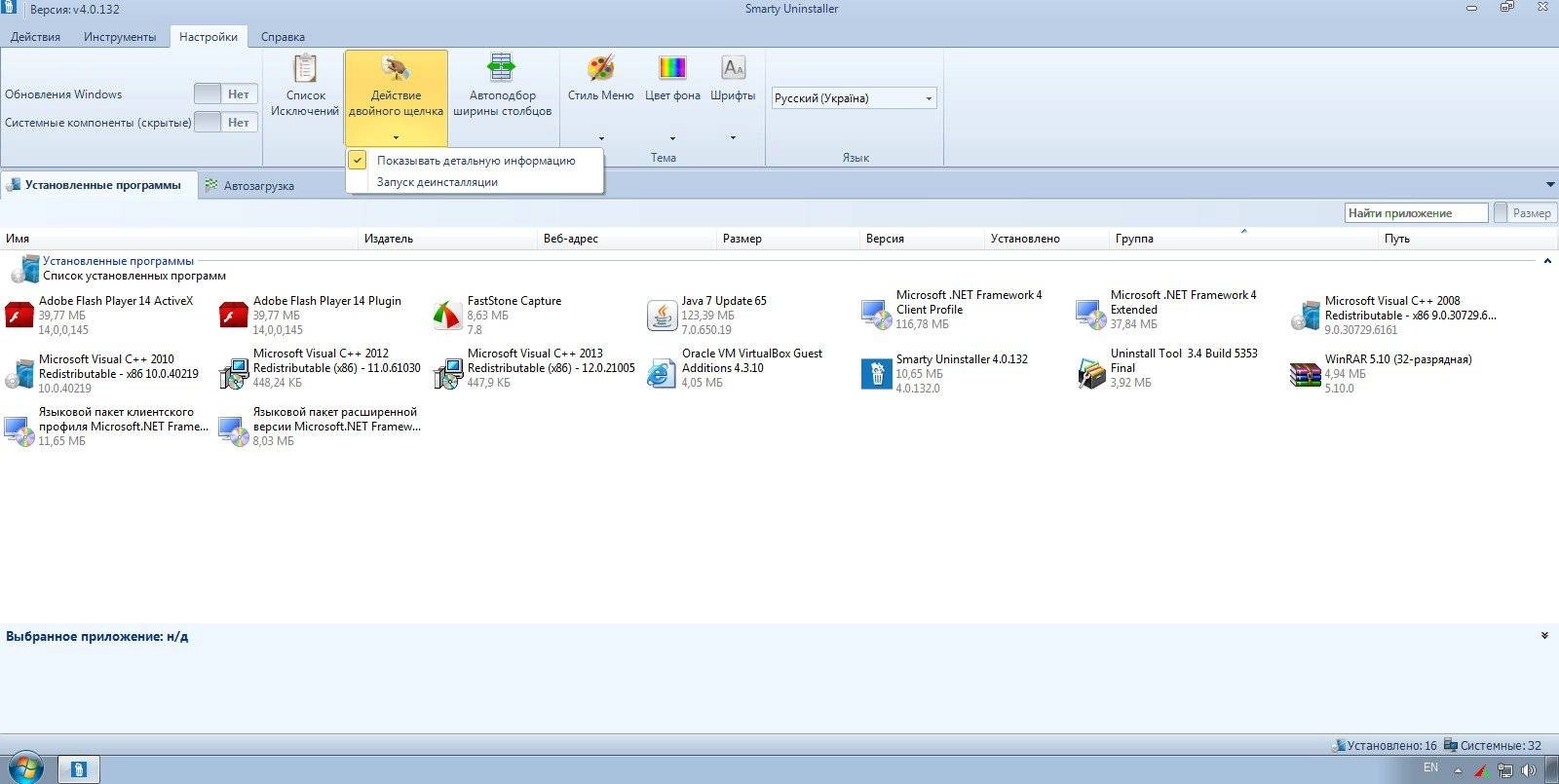
Task: Select Visual C++ 2010 Redistributable icon
Action: [x=19, y=374]
